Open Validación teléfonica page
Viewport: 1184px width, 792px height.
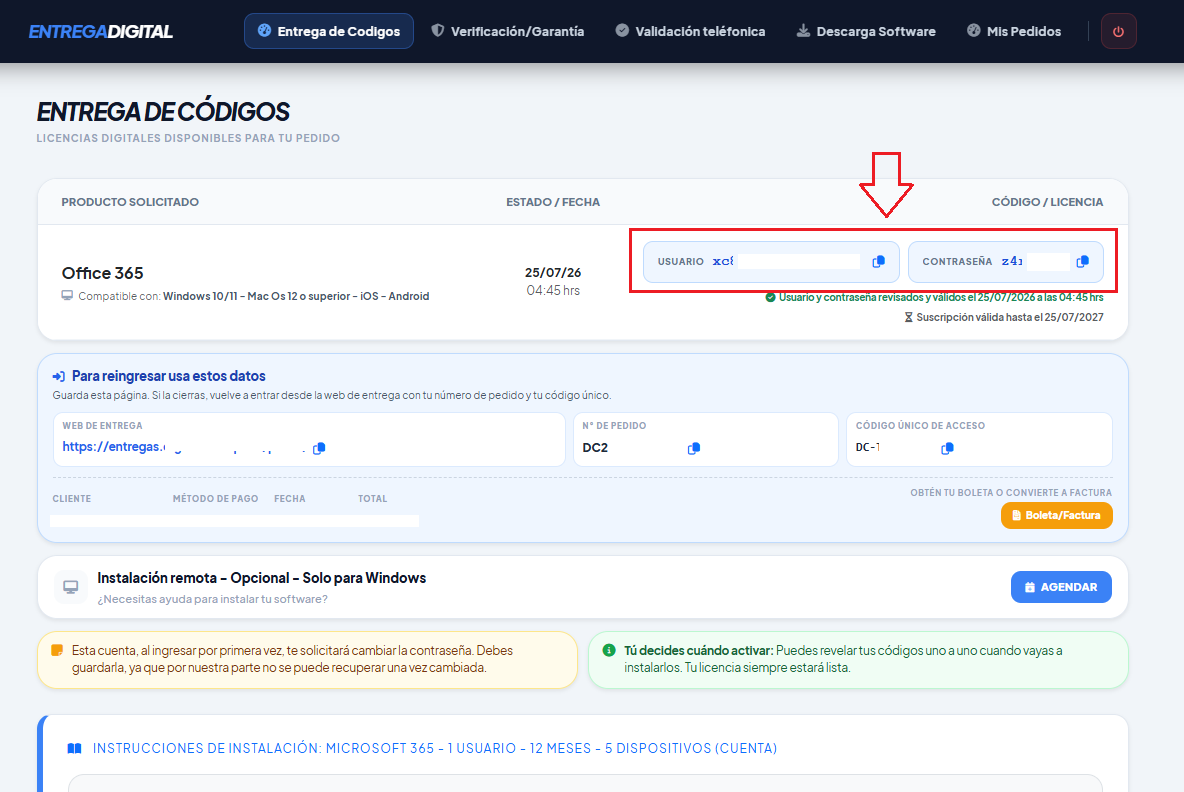coord(690,31)
